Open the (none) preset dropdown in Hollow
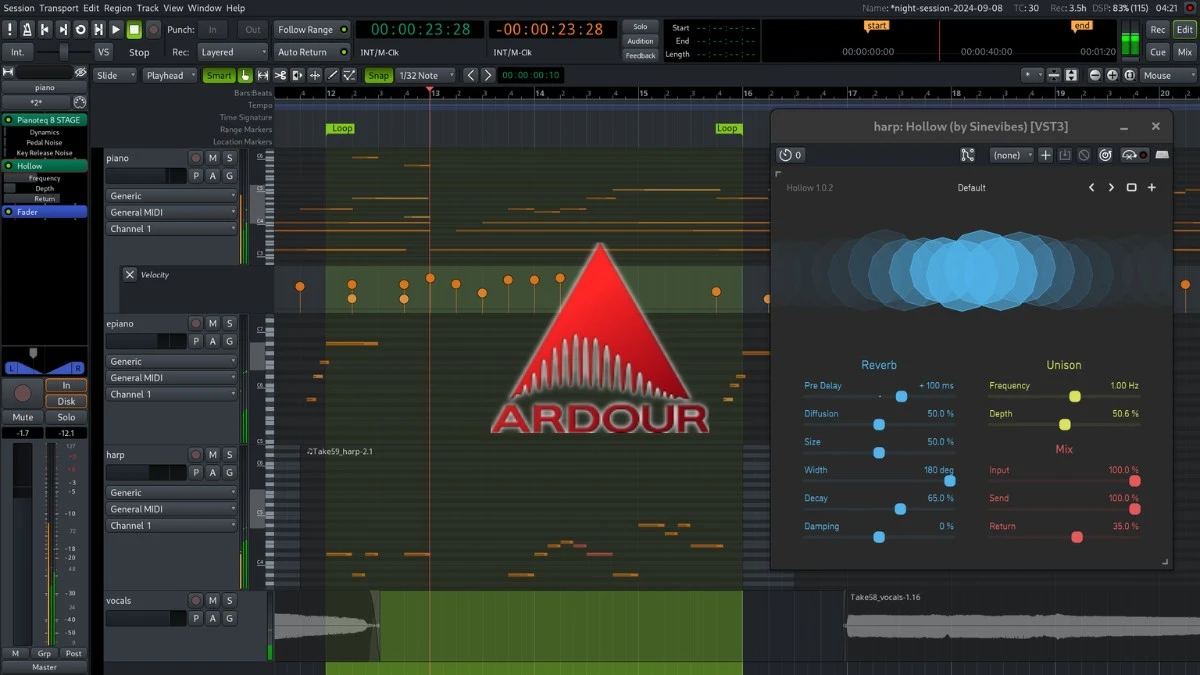1200x675 pixels. 1010,154
